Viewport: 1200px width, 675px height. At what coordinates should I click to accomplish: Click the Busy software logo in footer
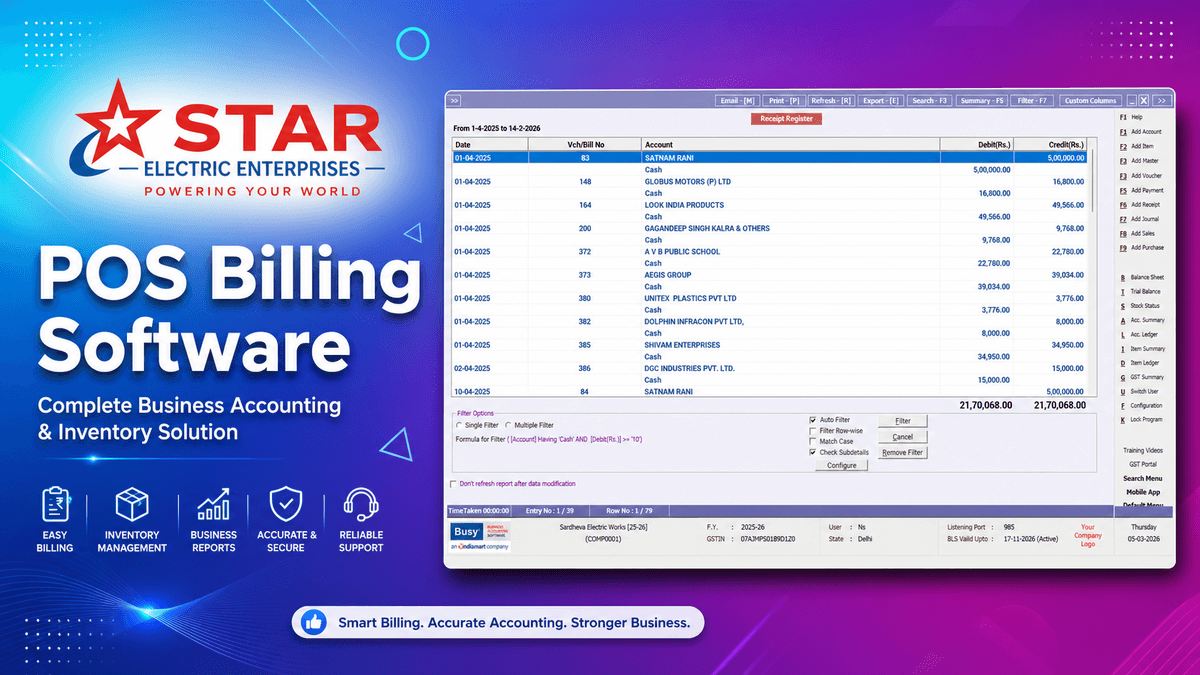(x=480, y=536)
